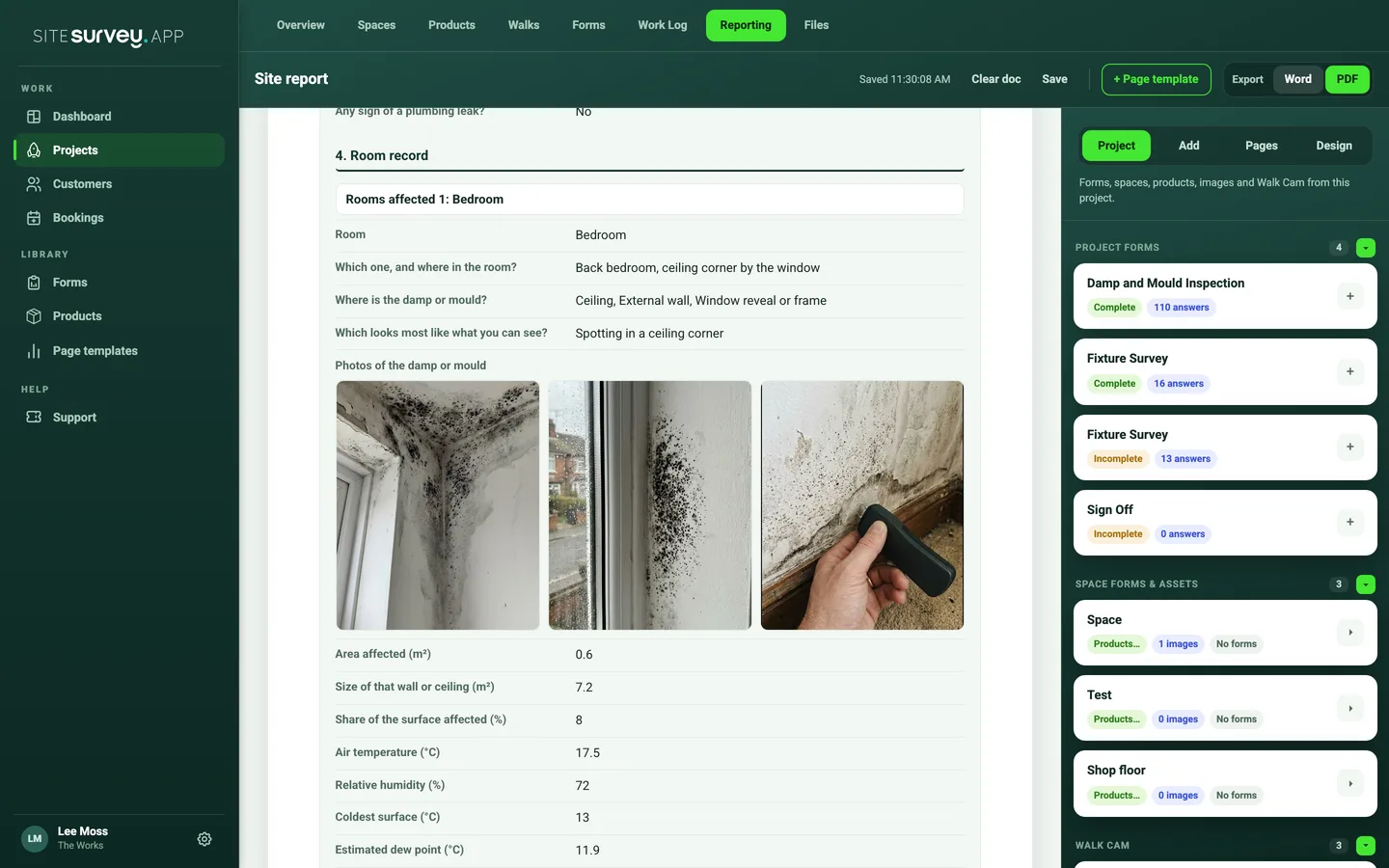Image resolution: width=1389 pixels, height=868 pixels.
Task: Click the Products box icon
Action: [x=34, y=316]
